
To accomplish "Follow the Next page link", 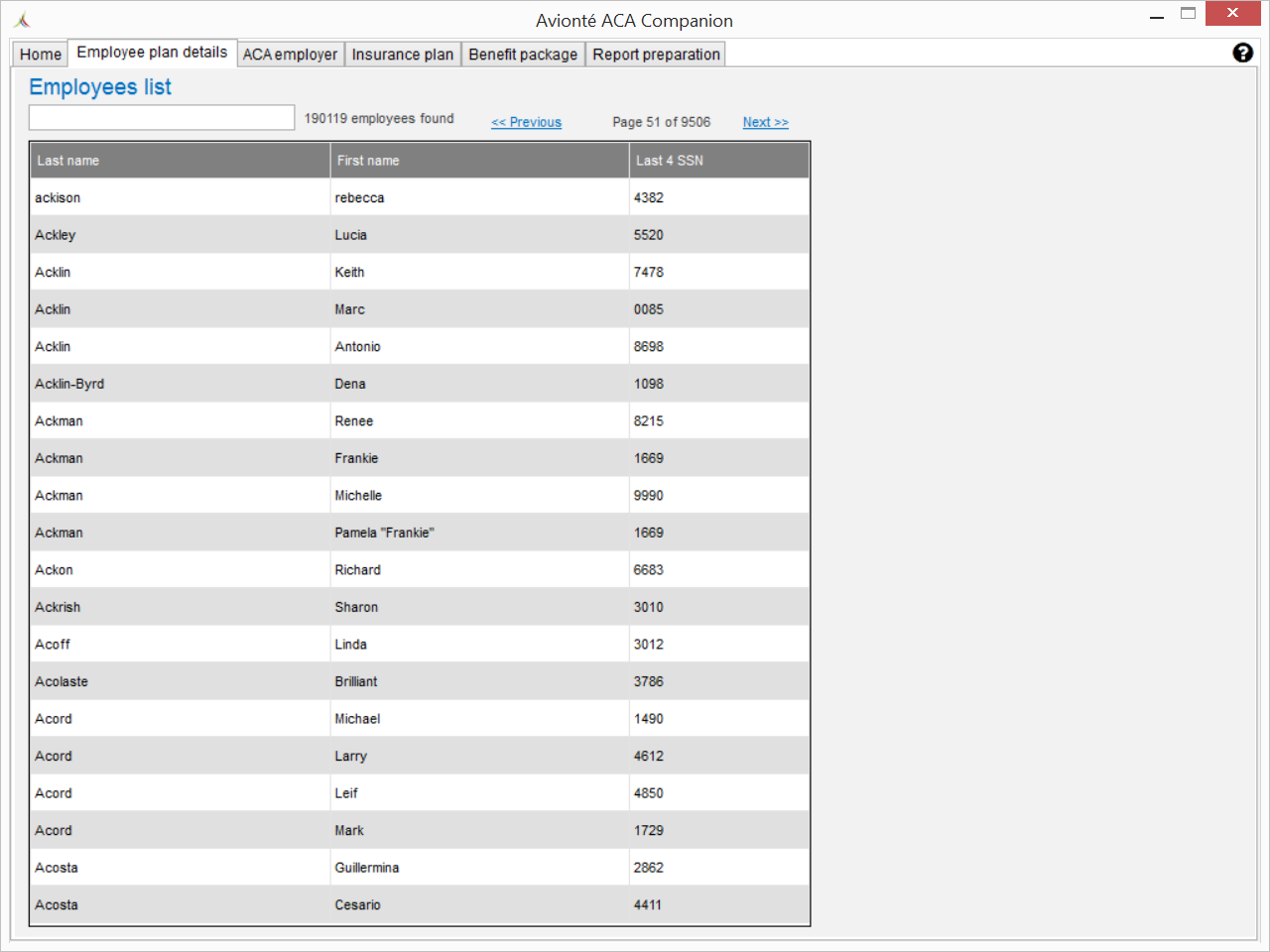I will [x=766, y=122].
